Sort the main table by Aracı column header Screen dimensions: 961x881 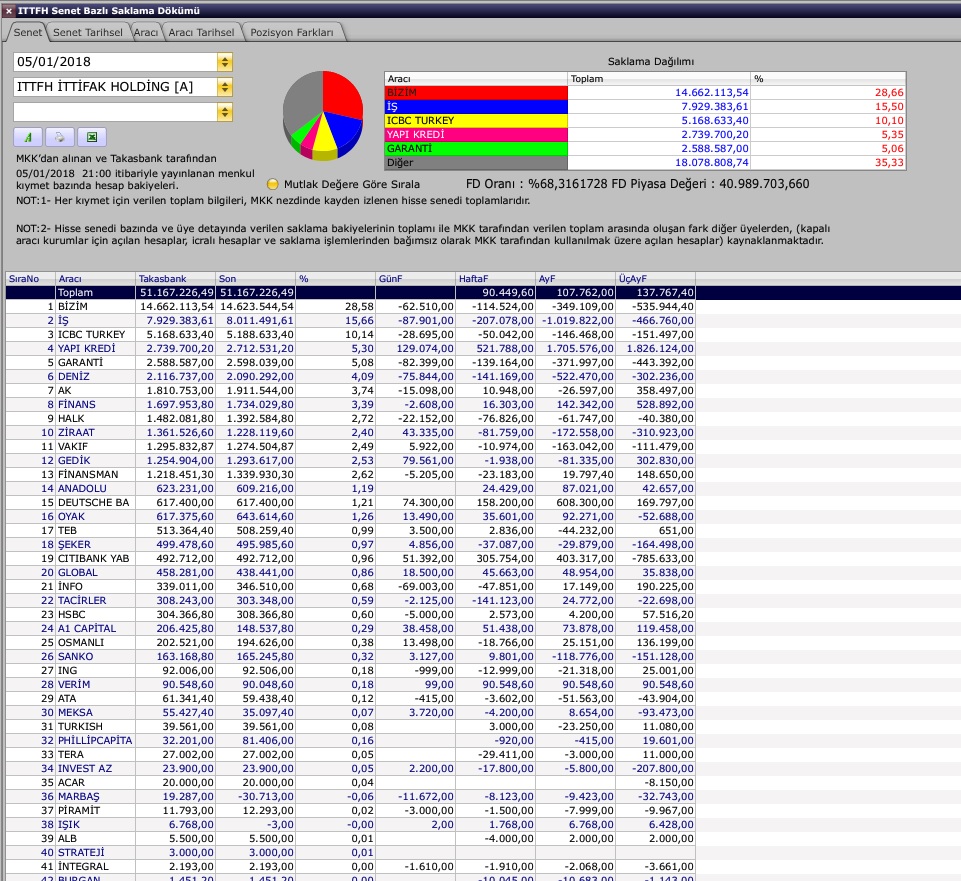[96, 279]
